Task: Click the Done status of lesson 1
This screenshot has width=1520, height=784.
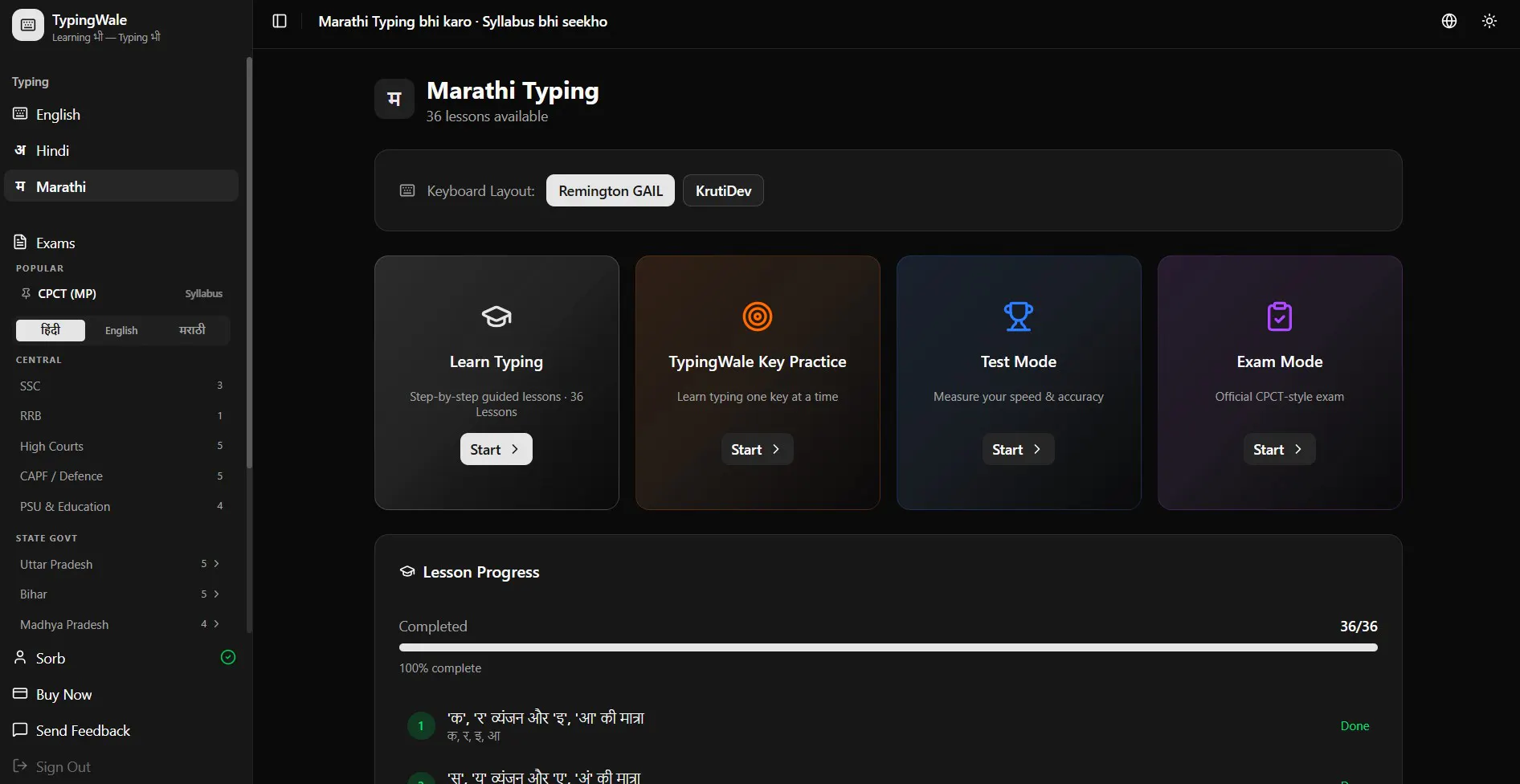Action: 1355,725
